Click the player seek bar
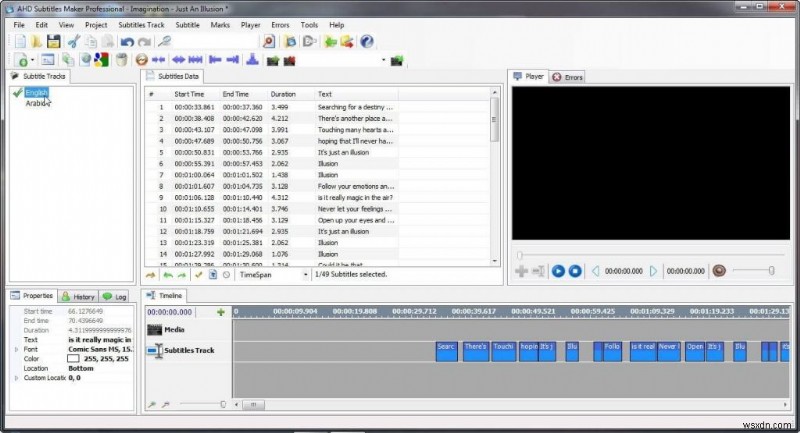800x433 pixels. [x=651, y=254]
